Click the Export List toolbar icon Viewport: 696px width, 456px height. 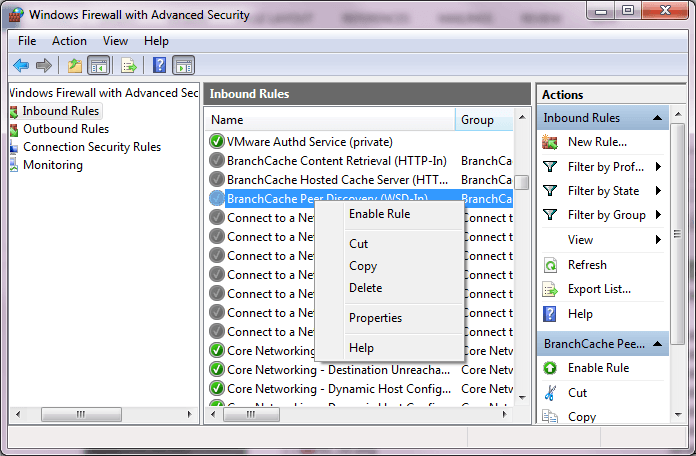(129, 66)
